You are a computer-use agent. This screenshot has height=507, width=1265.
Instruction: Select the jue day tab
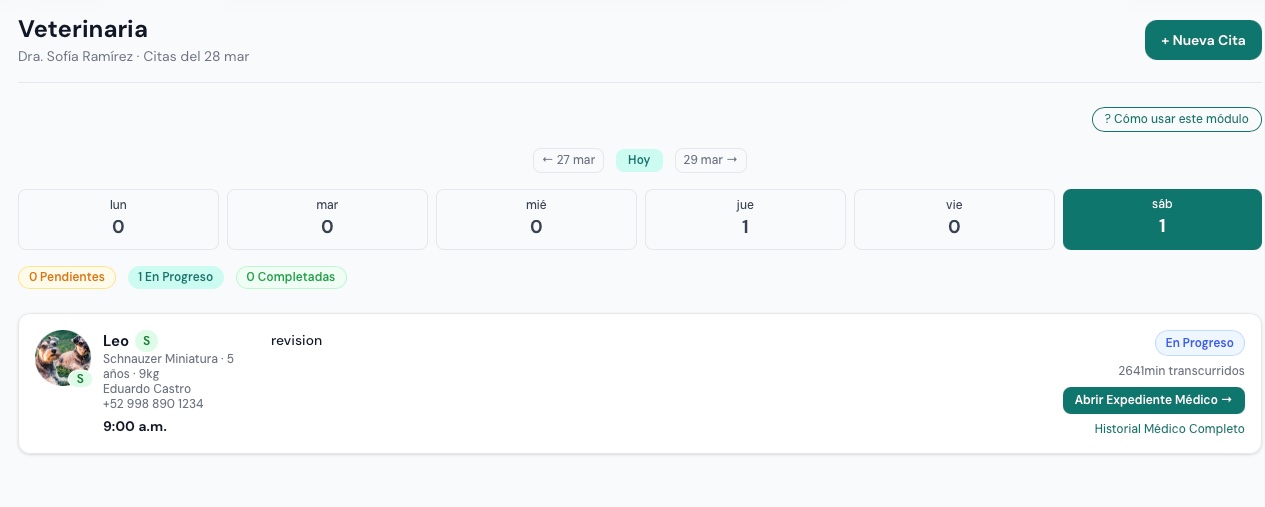[x=745, y=219]
